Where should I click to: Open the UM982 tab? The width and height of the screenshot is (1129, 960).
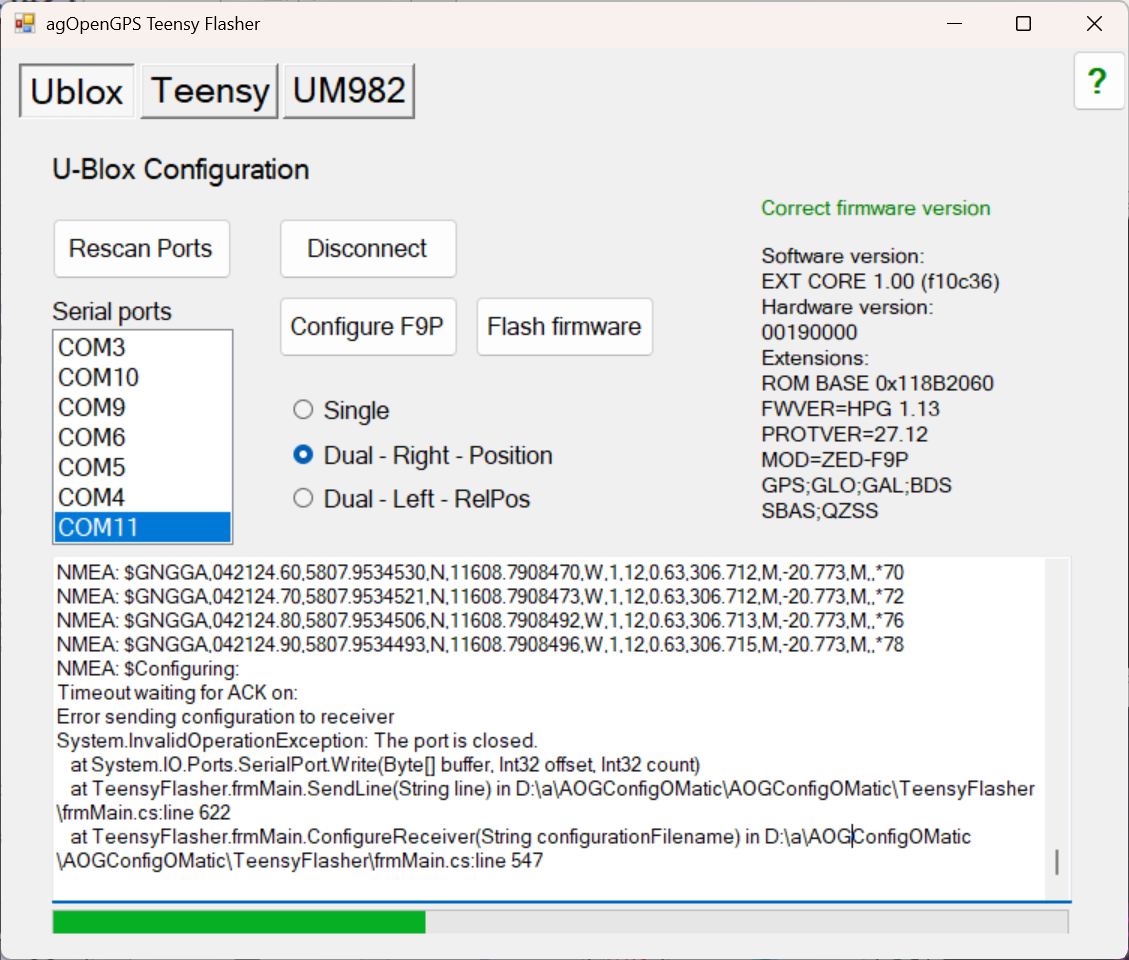[x=348, y=91]
